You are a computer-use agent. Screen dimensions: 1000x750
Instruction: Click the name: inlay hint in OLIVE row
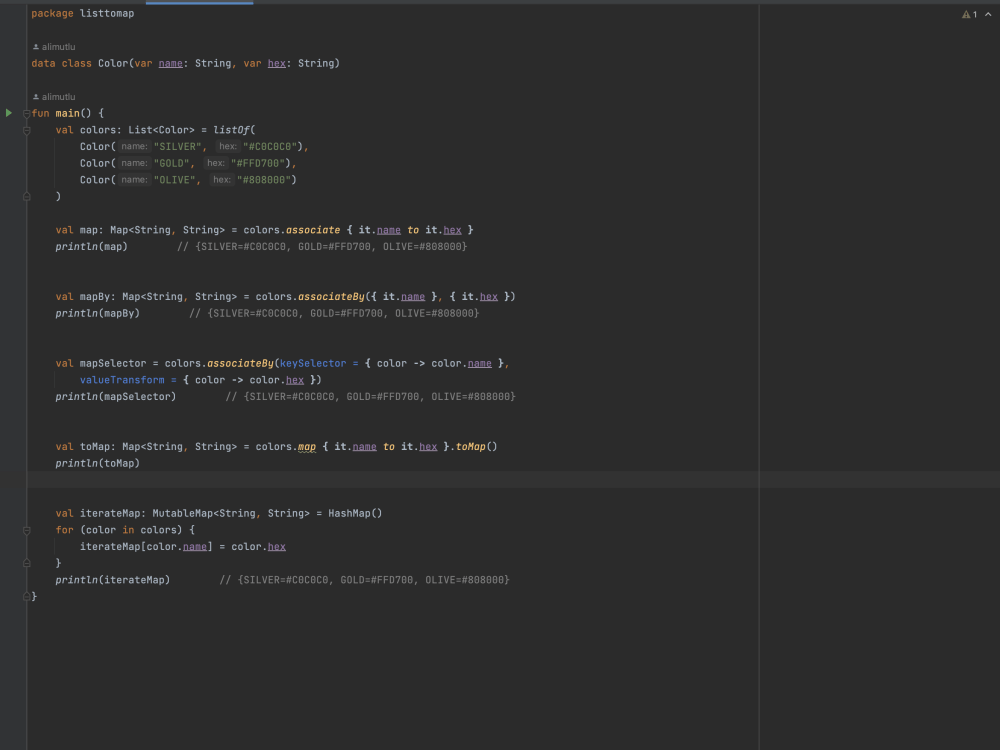pos(134,180)
